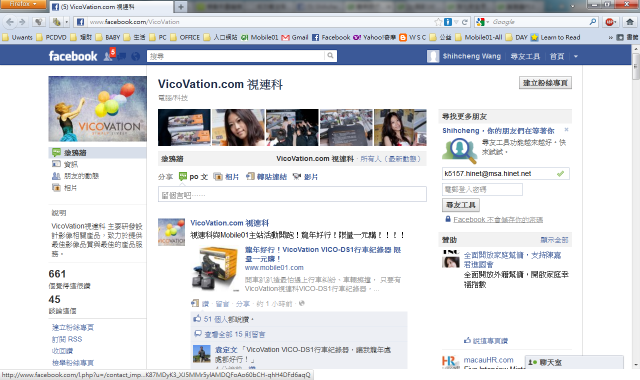Open the Gmail bookmark

coord(295,38)
